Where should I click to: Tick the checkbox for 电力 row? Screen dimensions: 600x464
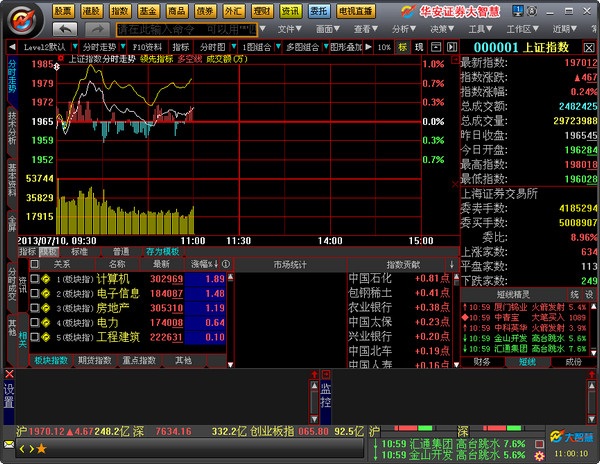[35, 322]
